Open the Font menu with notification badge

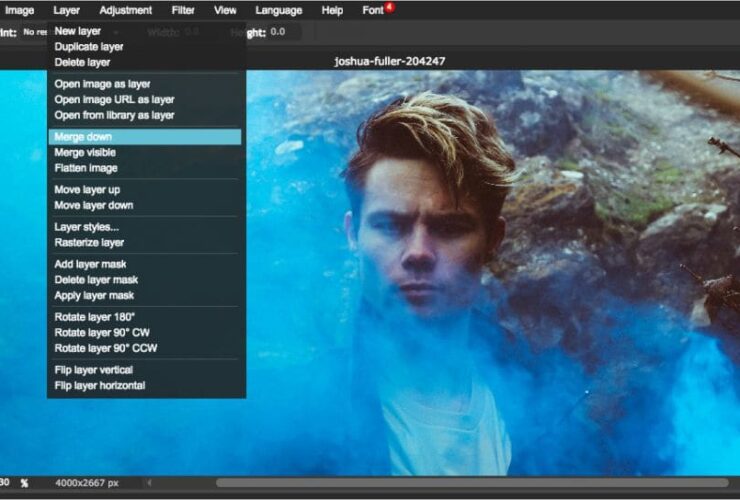[377, 10]
